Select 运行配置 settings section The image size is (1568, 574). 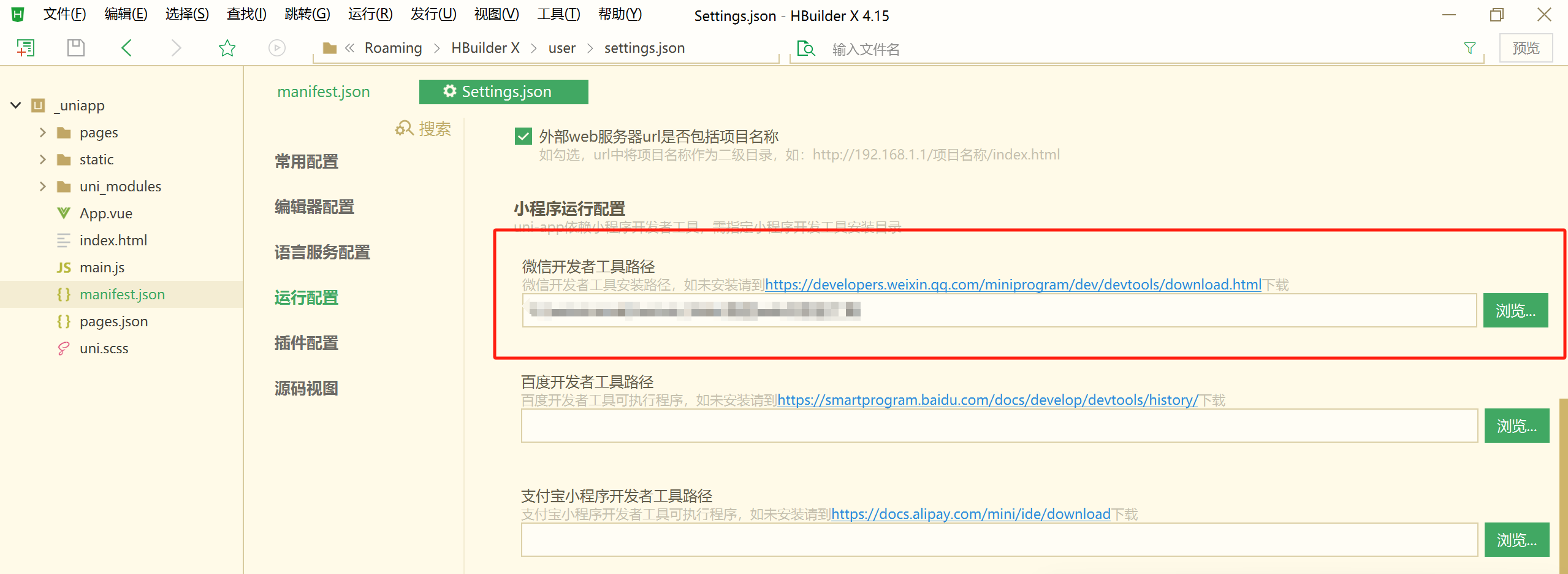tap(306, 297)
